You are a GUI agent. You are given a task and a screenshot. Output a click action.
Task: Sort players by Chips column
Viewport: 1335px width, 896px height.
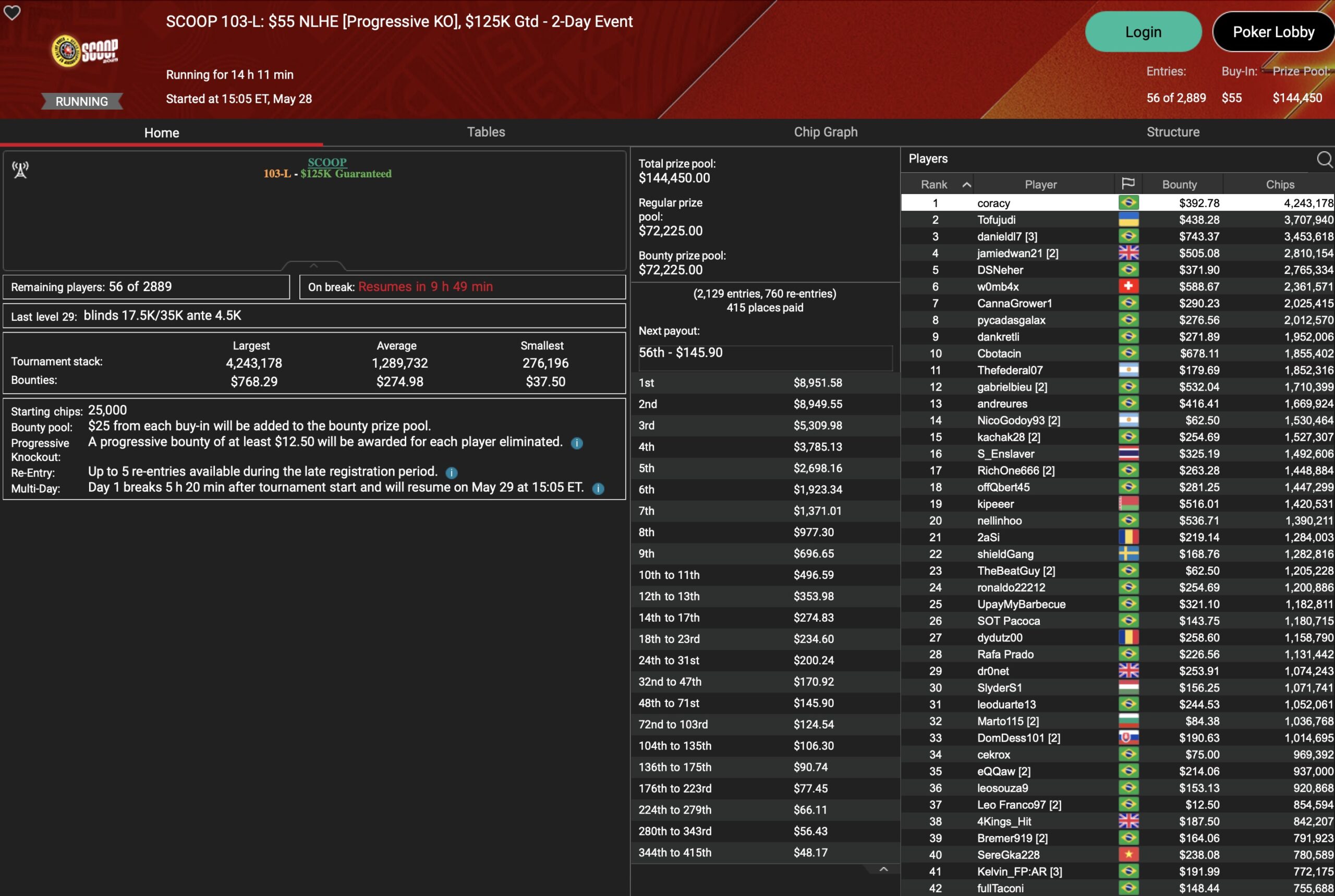click(1280, 185)
